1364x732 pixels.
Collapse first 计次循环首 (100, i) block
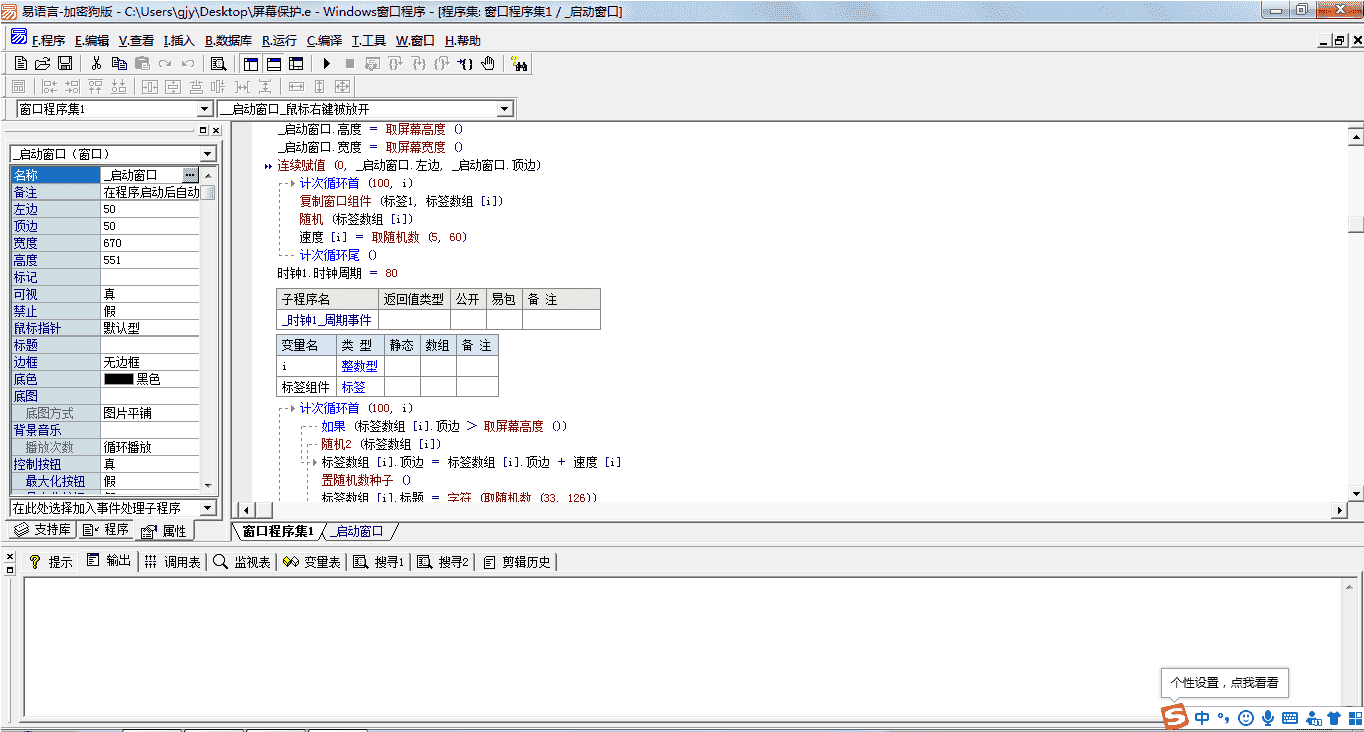pos(290,183)
